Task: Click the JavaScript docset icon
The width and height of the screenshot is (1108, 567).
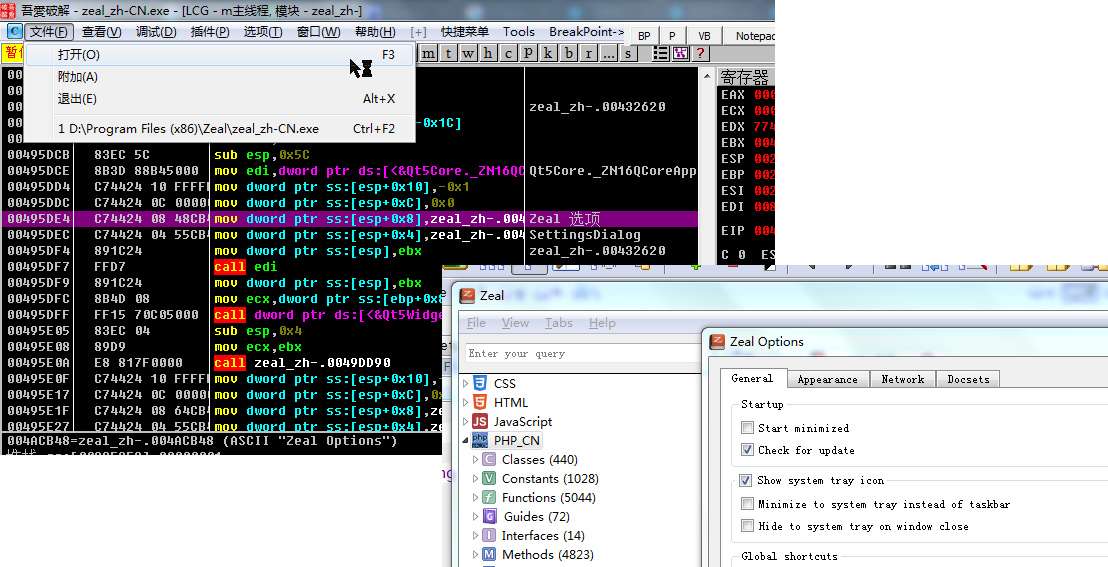Action: (480, 421)
